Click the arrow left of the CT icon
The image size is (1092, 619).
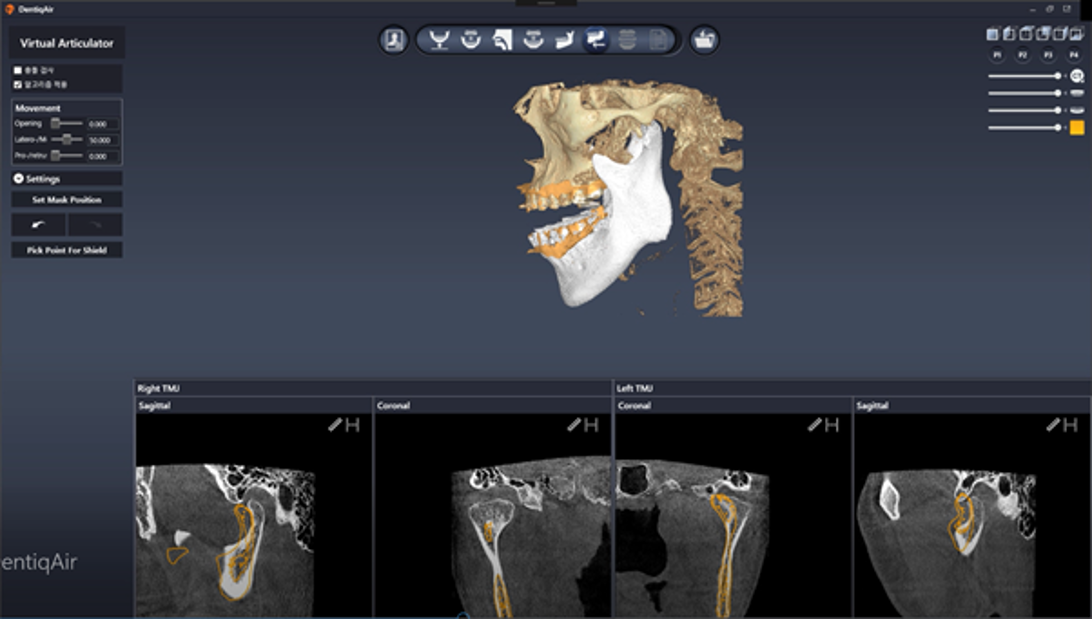click(1065, 76)
